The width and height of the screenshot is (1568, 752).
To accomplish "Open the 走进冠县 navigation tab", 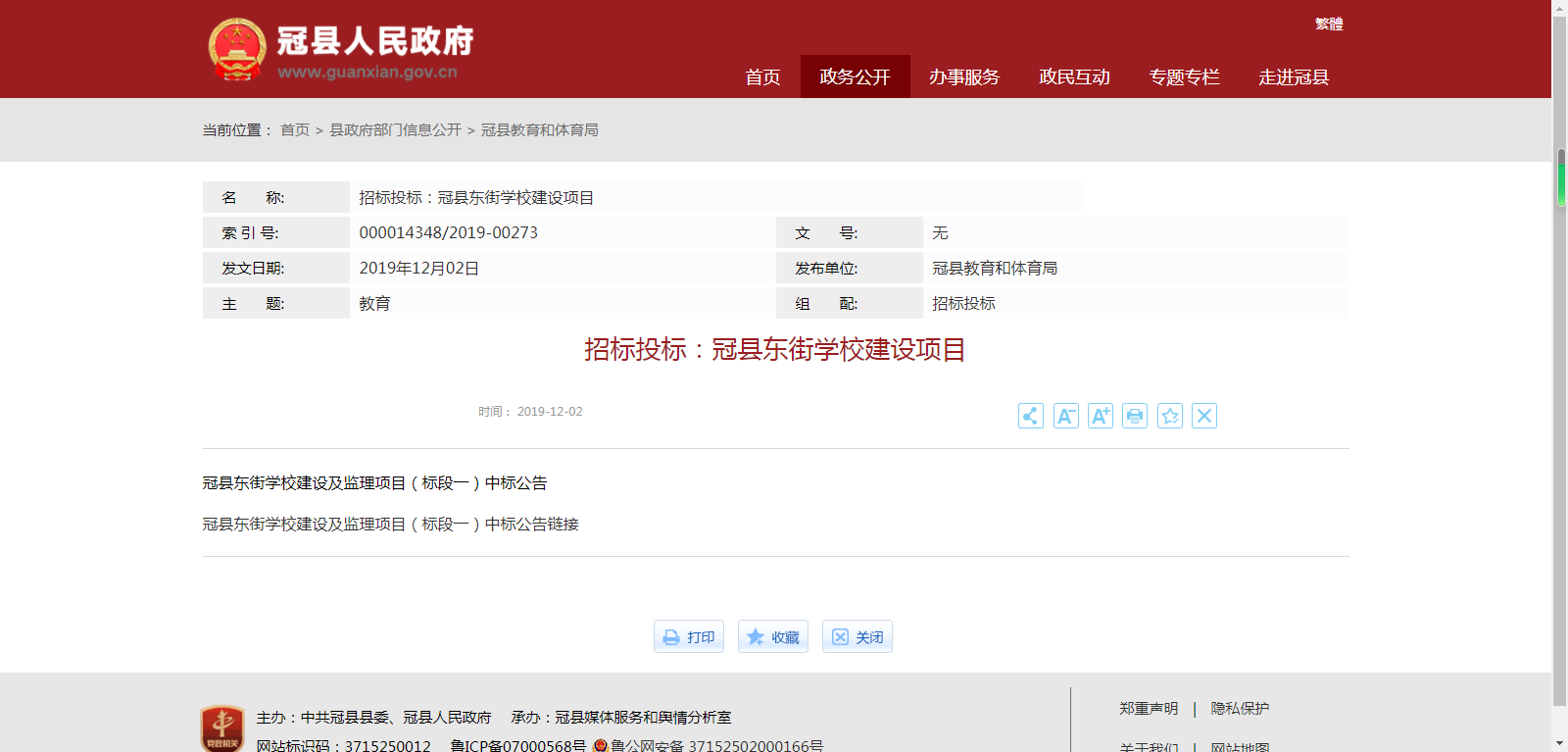I will click(1294, 76).
